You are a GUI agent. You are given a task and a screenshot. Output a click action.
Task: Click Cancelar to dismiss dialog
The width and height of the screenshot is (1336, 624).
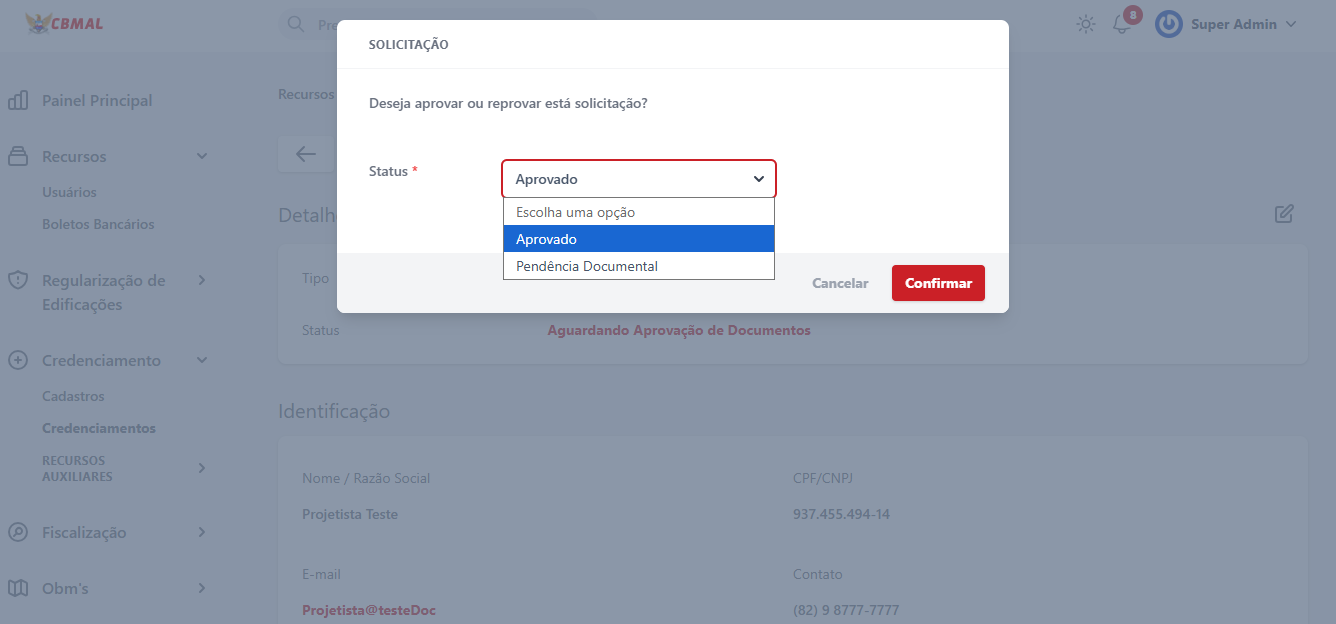point(840,283)
